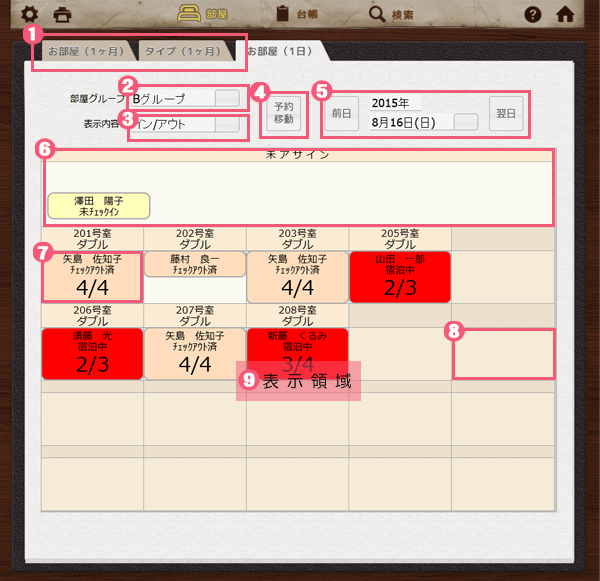Select room 205 reservation 山田 一郎
This screenshot has height=581, width=600.
point(399,276)
